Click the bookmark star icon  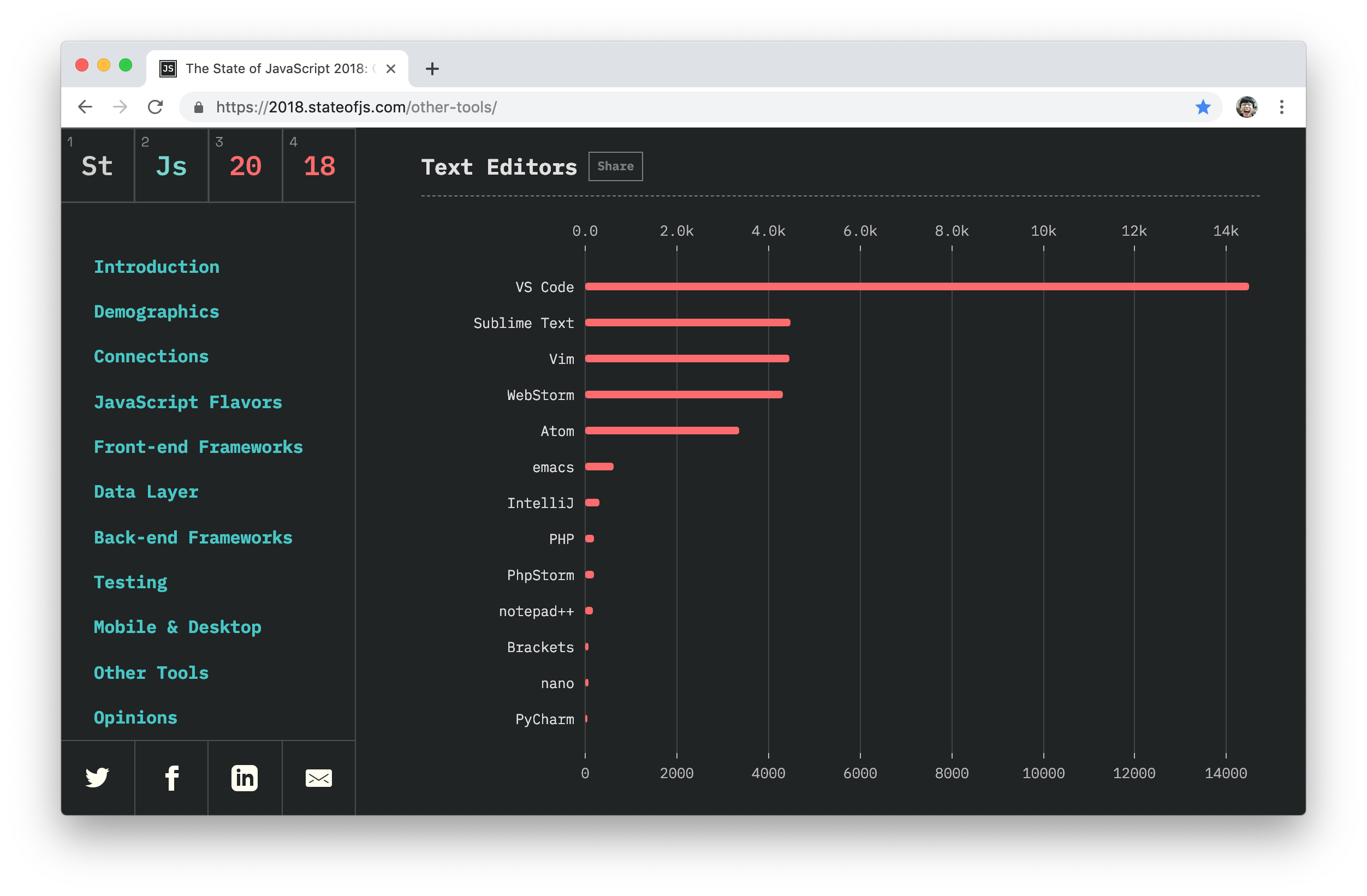(x=1203, y=107)
